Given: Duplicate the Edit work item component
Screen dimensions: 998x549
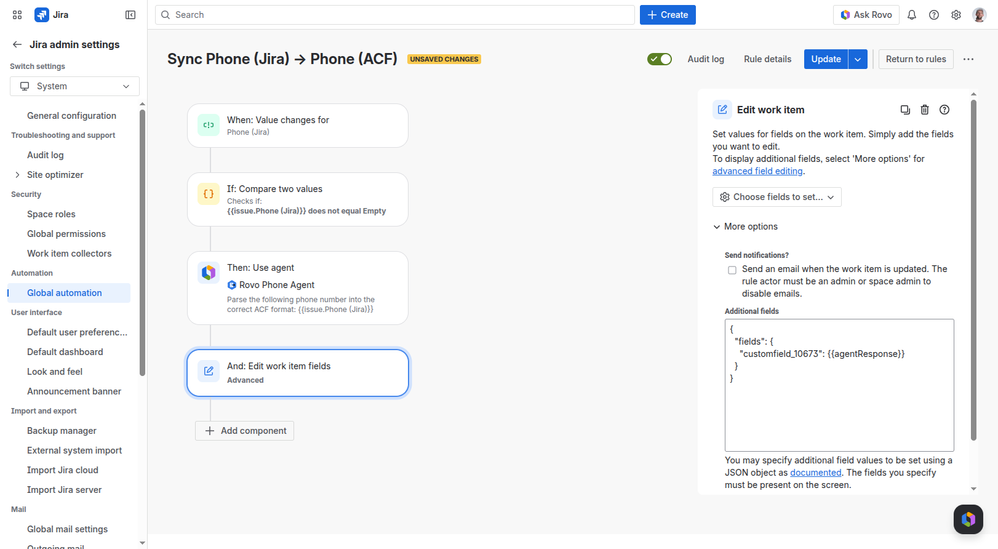Looking at the screenshot, I should pyautogui.click(x=905, y=109).
